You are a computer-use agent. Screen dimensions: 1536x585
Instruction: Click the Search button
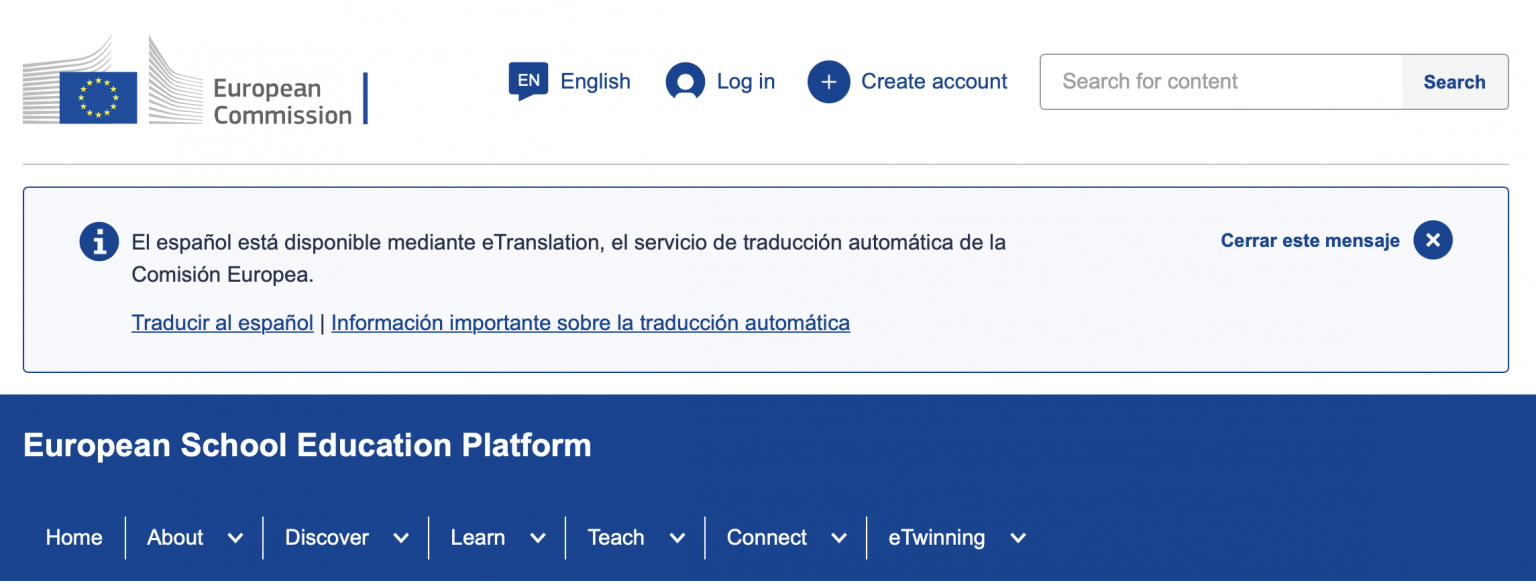click(1455, 81)
